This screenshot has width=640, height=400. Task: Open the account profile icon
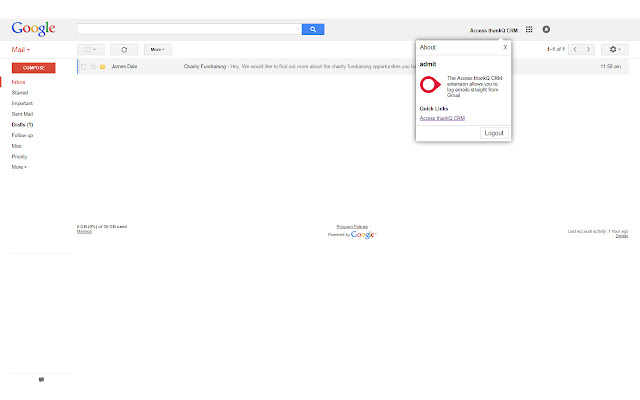coord(546,29)
